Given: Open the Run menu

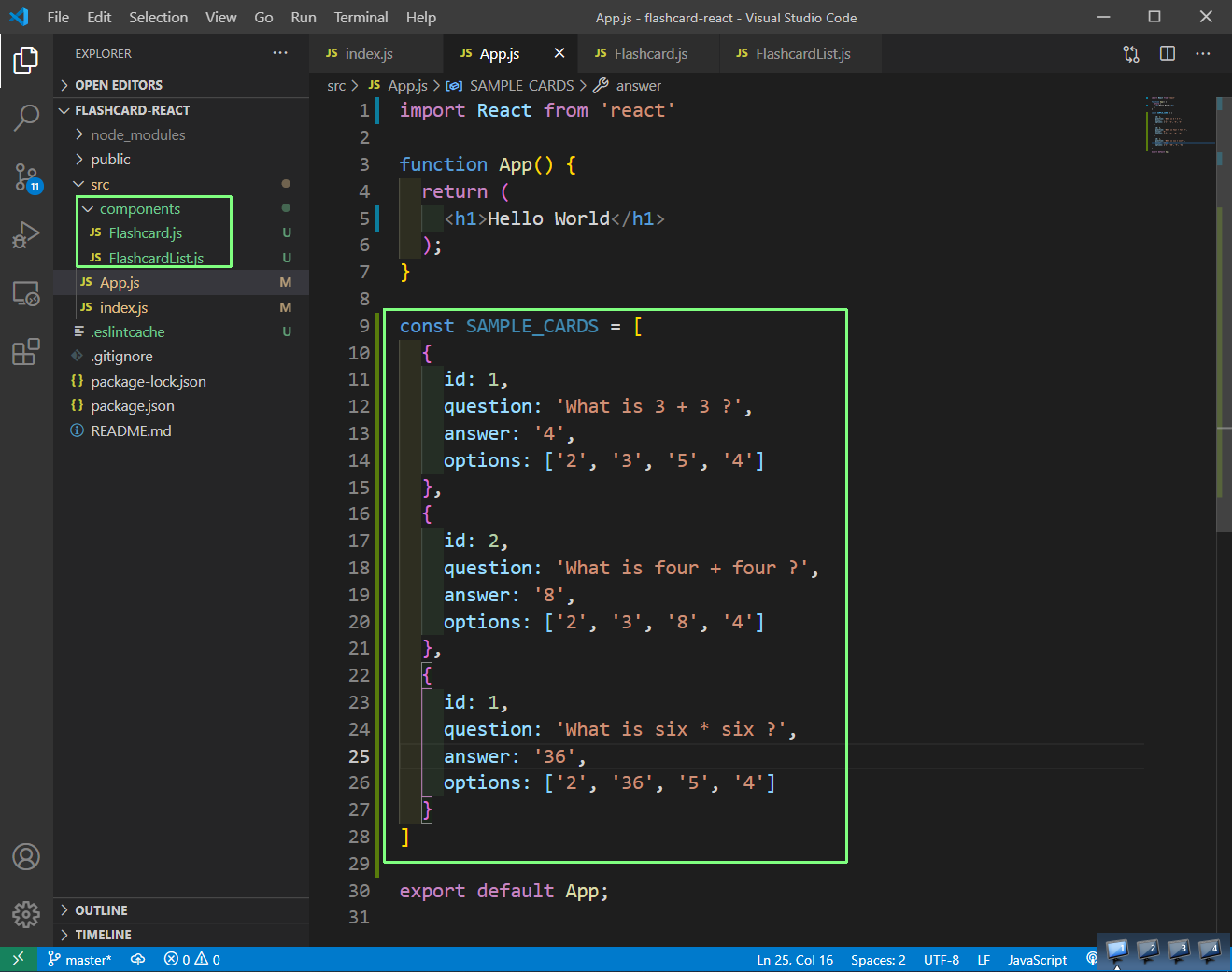Looking at the screenshot, I should click(304, 17).
